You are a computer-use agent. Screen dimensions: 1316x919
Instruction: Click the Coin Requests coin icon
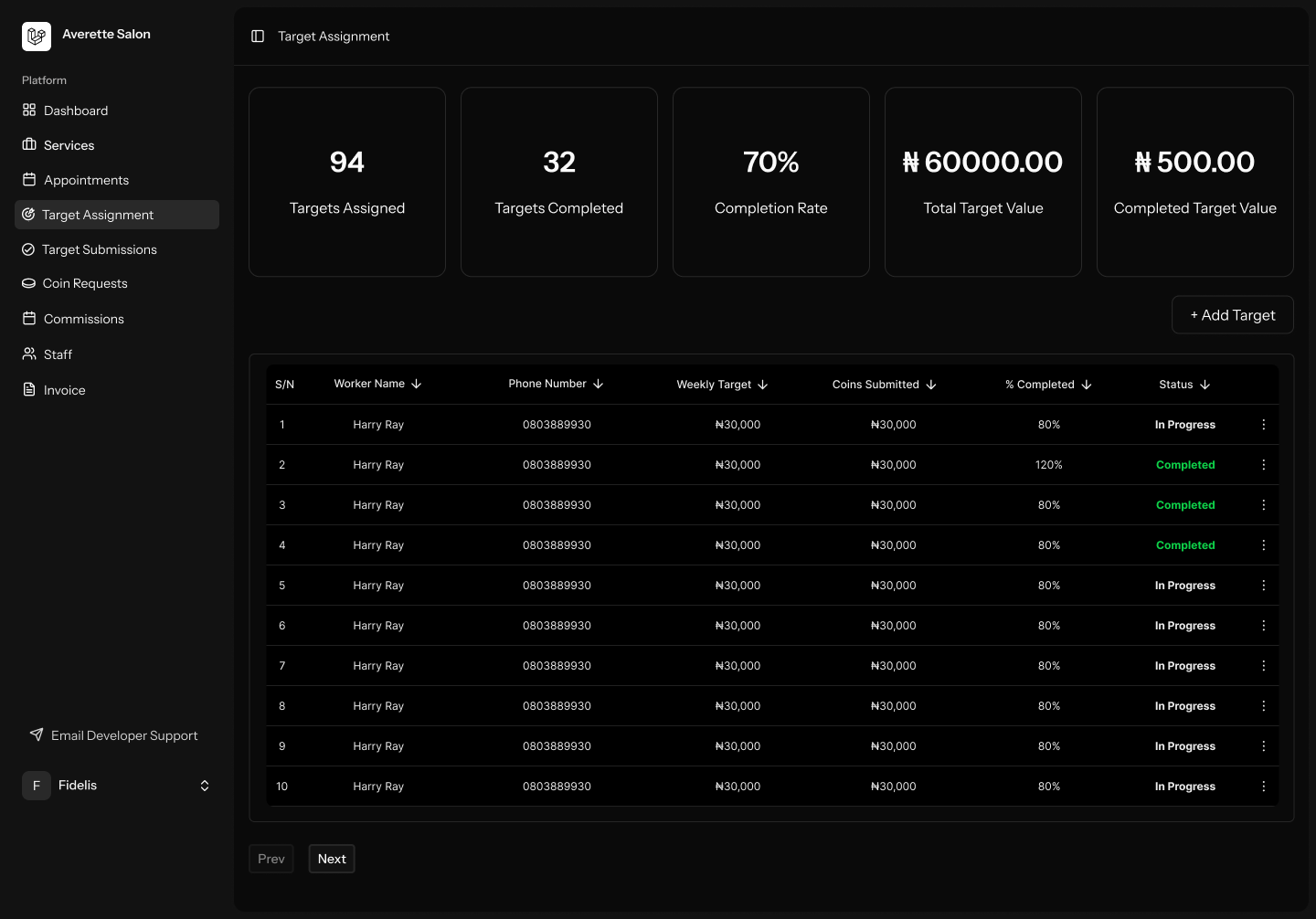pos(29,284)
